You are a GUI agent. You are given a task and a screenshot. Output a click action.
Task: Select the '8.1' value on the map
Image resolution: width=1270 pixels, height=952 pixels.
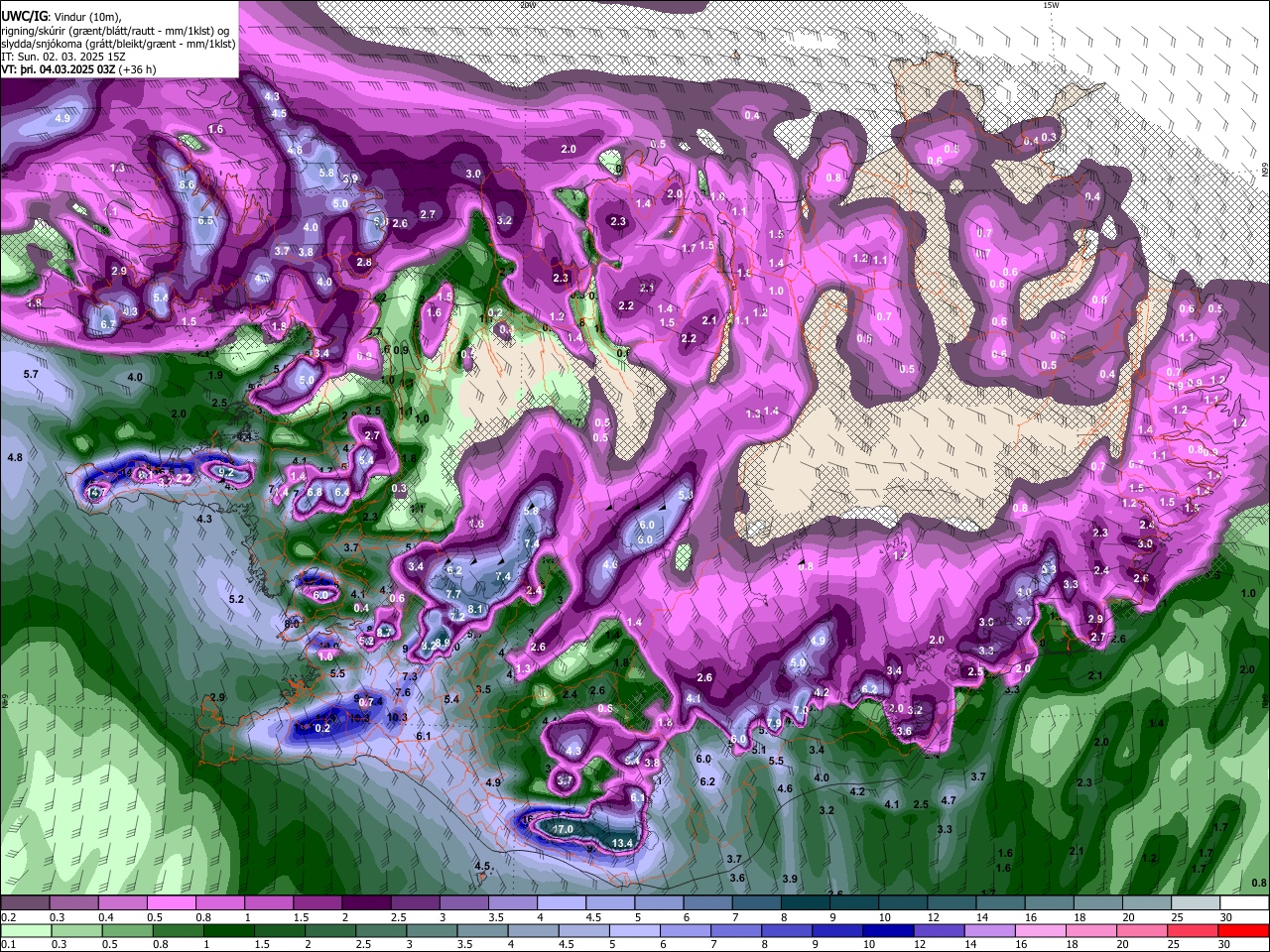point(474,609)
